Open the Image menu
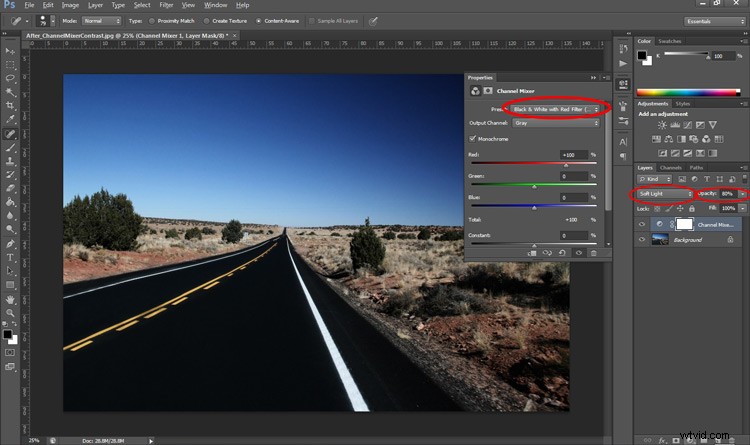Image resolution: width=750 pixels, height=445 pixels. 70,5
